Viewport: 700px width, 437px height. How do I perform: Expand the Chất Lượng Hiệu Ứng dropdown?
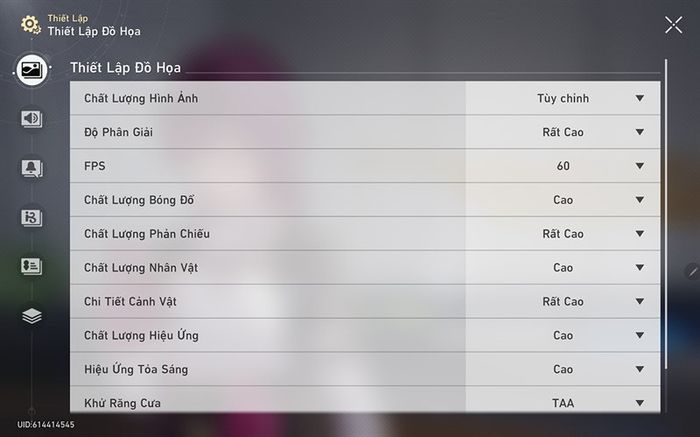tap(639, 336)
